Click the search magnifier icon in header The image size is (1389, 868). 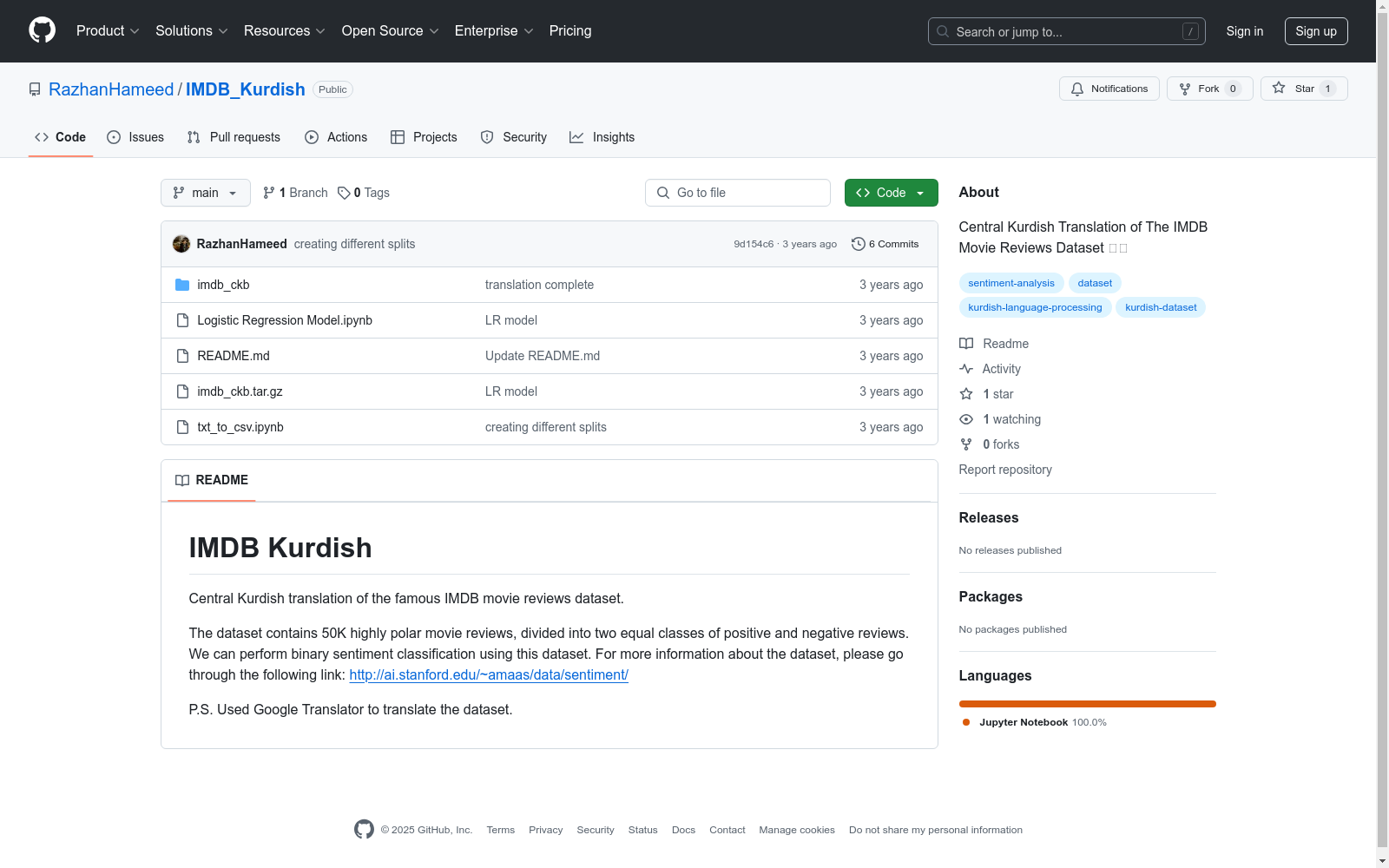pos(943,31)
